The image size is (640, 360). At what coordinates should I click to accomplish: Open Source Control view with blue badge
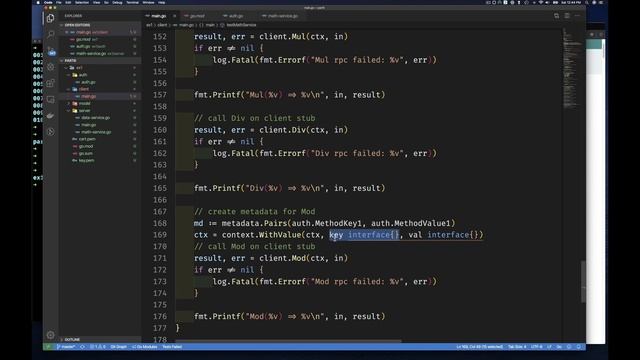[51, 51]
